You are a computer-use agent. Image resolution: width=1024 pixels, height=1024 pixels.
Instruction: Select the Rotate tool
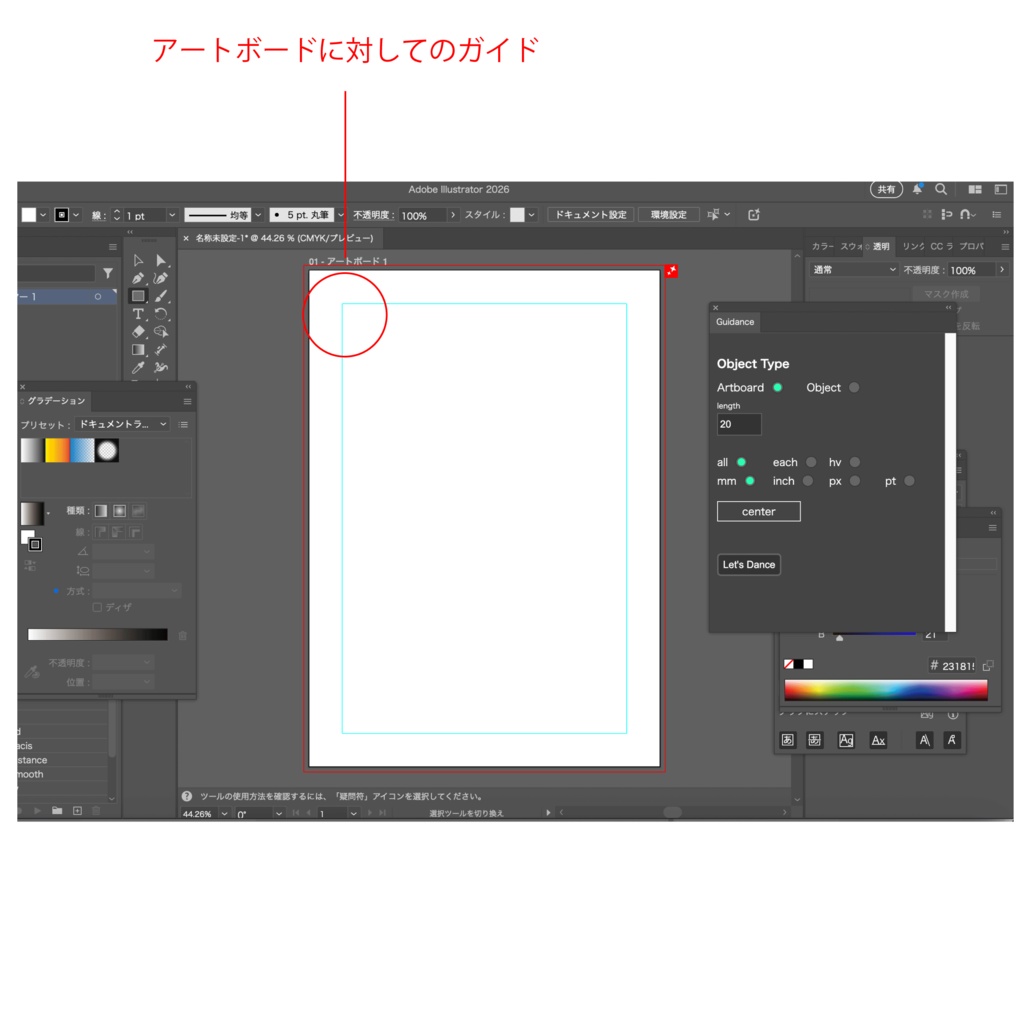click(161, 314)
